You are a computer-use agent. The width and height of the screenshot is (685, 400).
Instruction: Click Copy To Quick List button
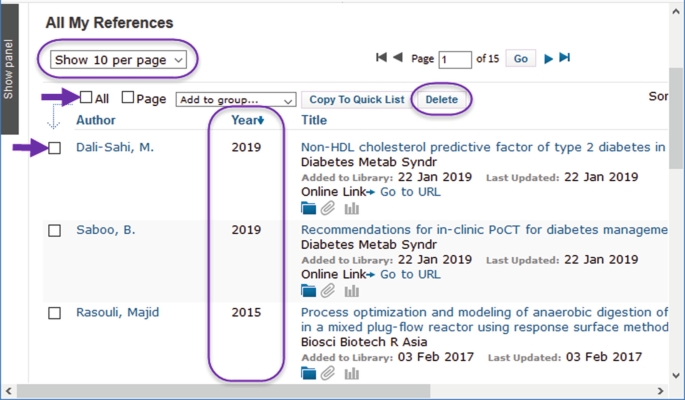click(357, 100)
